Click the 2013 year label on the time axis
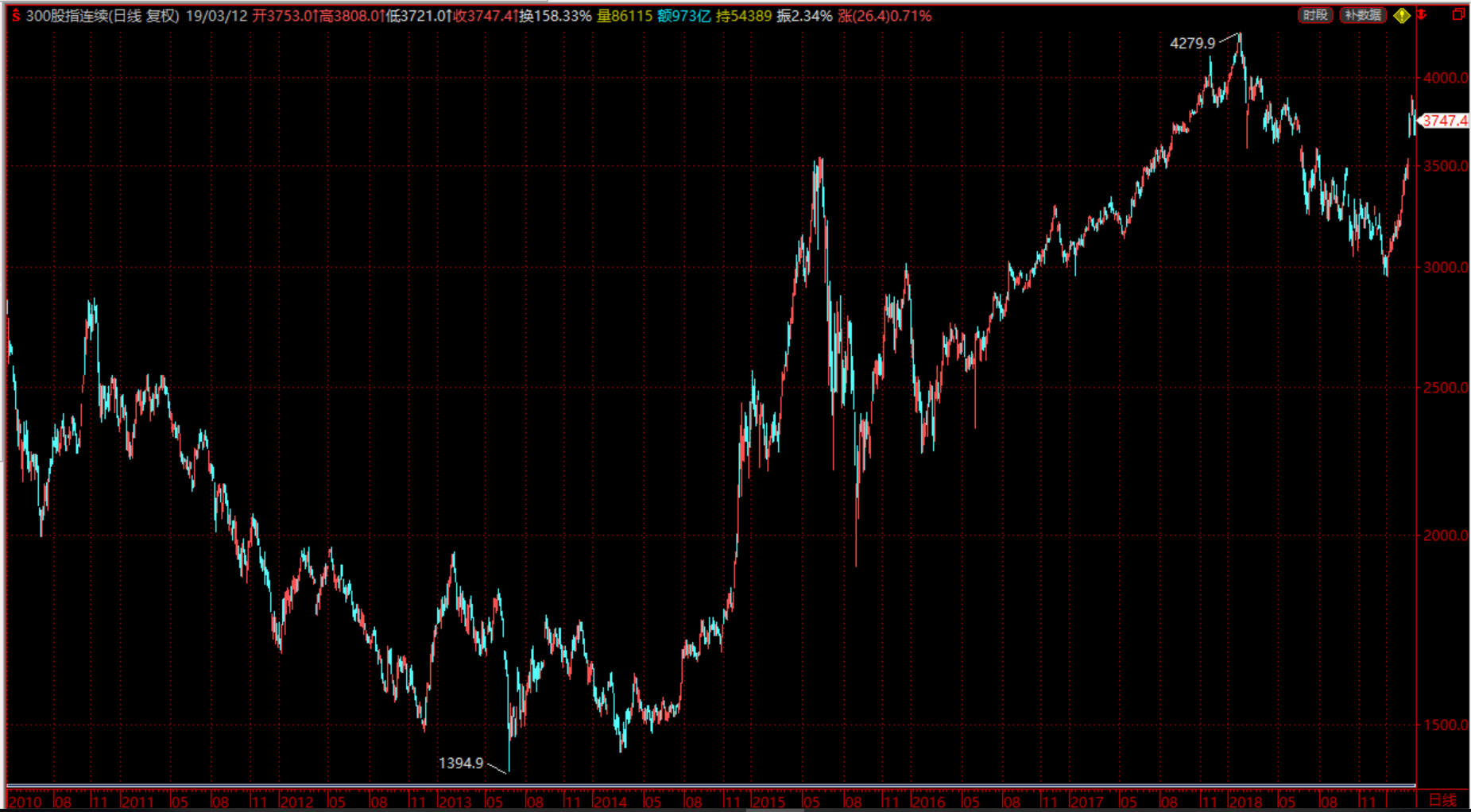This screenshot has width=1471, height=812. (455, 802)
